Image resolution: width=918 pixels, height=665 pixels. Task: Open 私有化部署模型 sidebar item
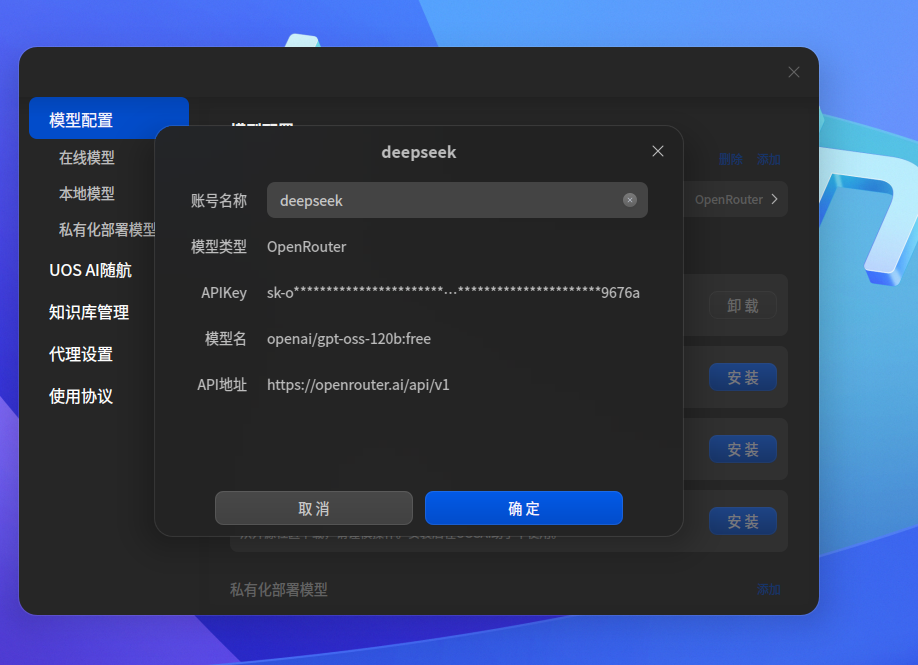(107, 229)
